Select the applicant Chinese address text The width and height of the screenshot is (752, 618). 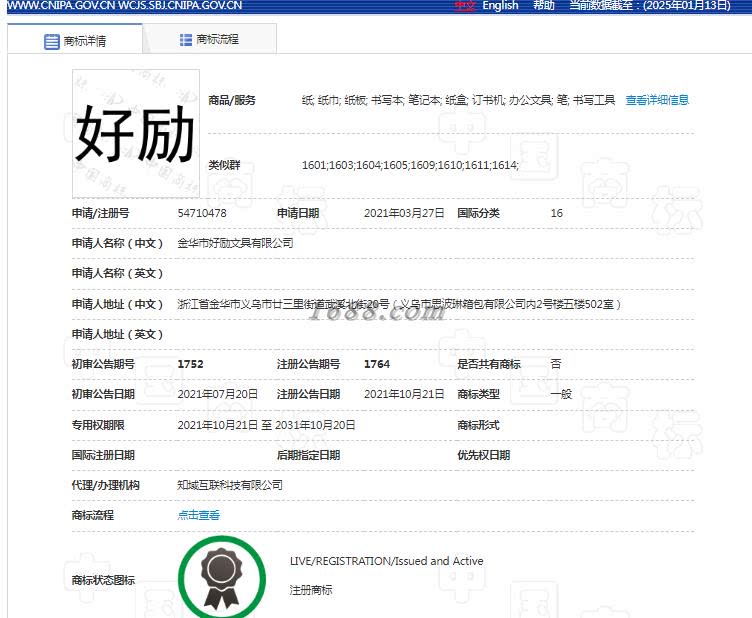click(399, 304)
